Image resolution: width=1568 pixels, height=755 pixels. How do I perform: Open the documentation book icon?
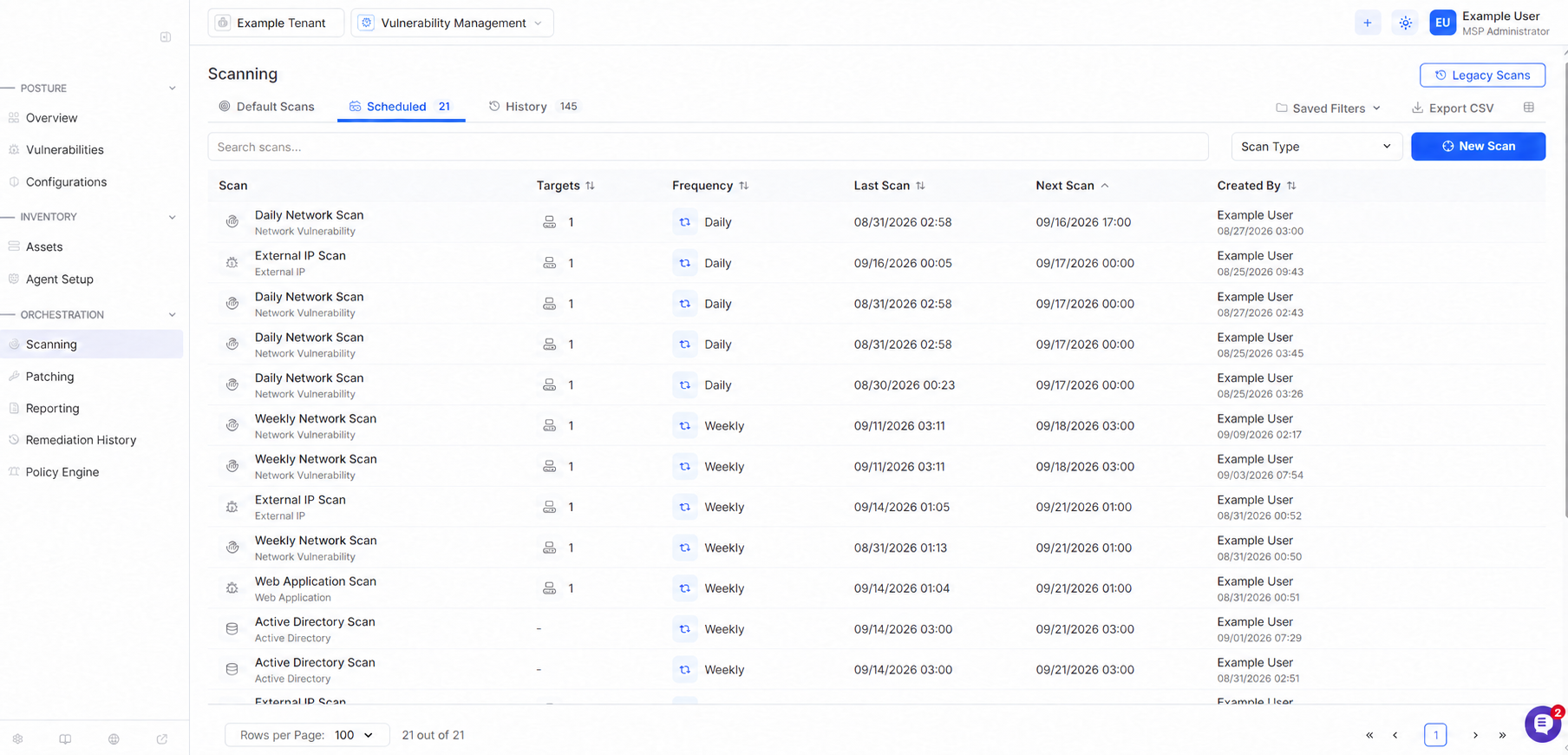65,739
